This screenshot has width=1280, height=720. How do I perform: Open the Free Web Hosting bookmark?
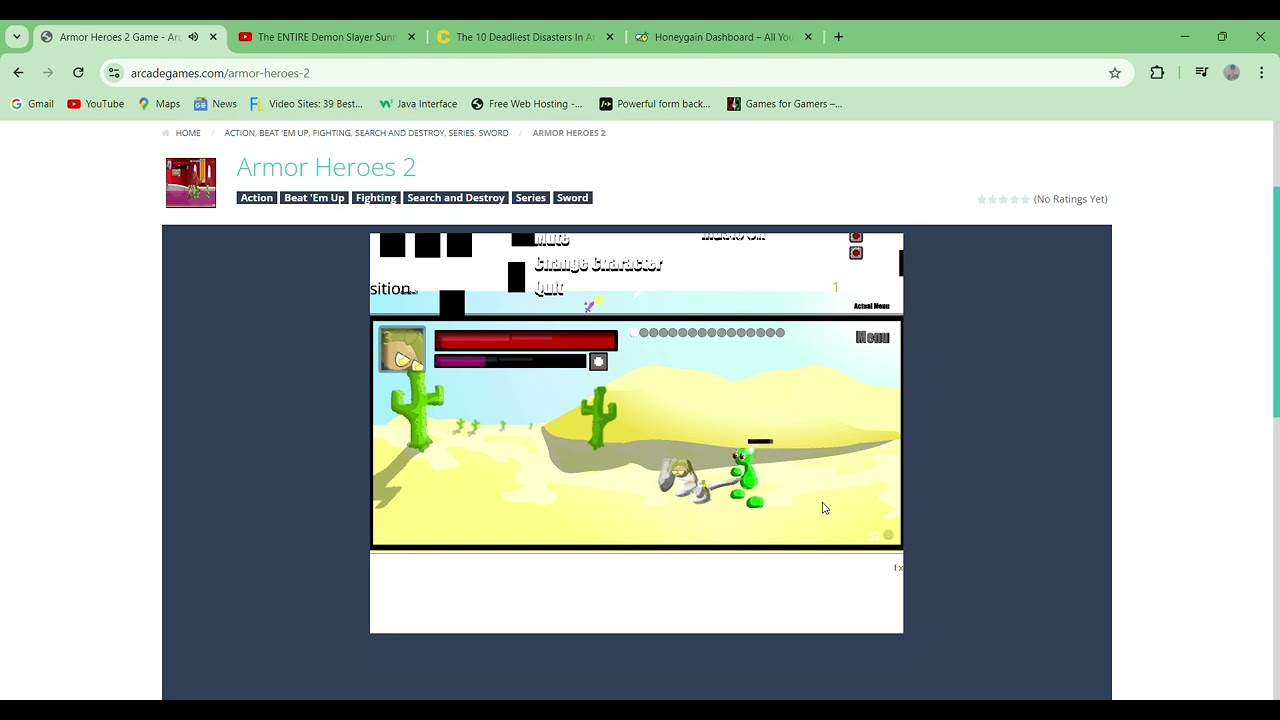(527, 104)
